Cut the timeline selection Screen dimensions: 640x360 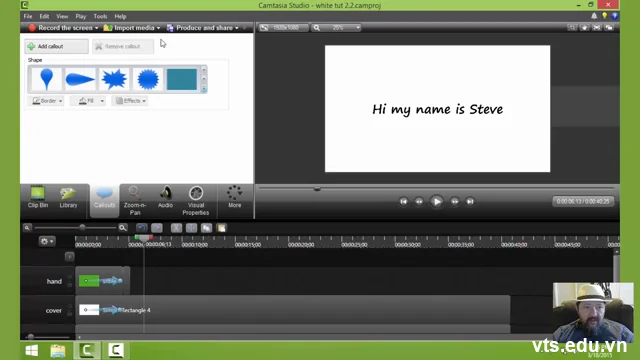tap(176, 227)
